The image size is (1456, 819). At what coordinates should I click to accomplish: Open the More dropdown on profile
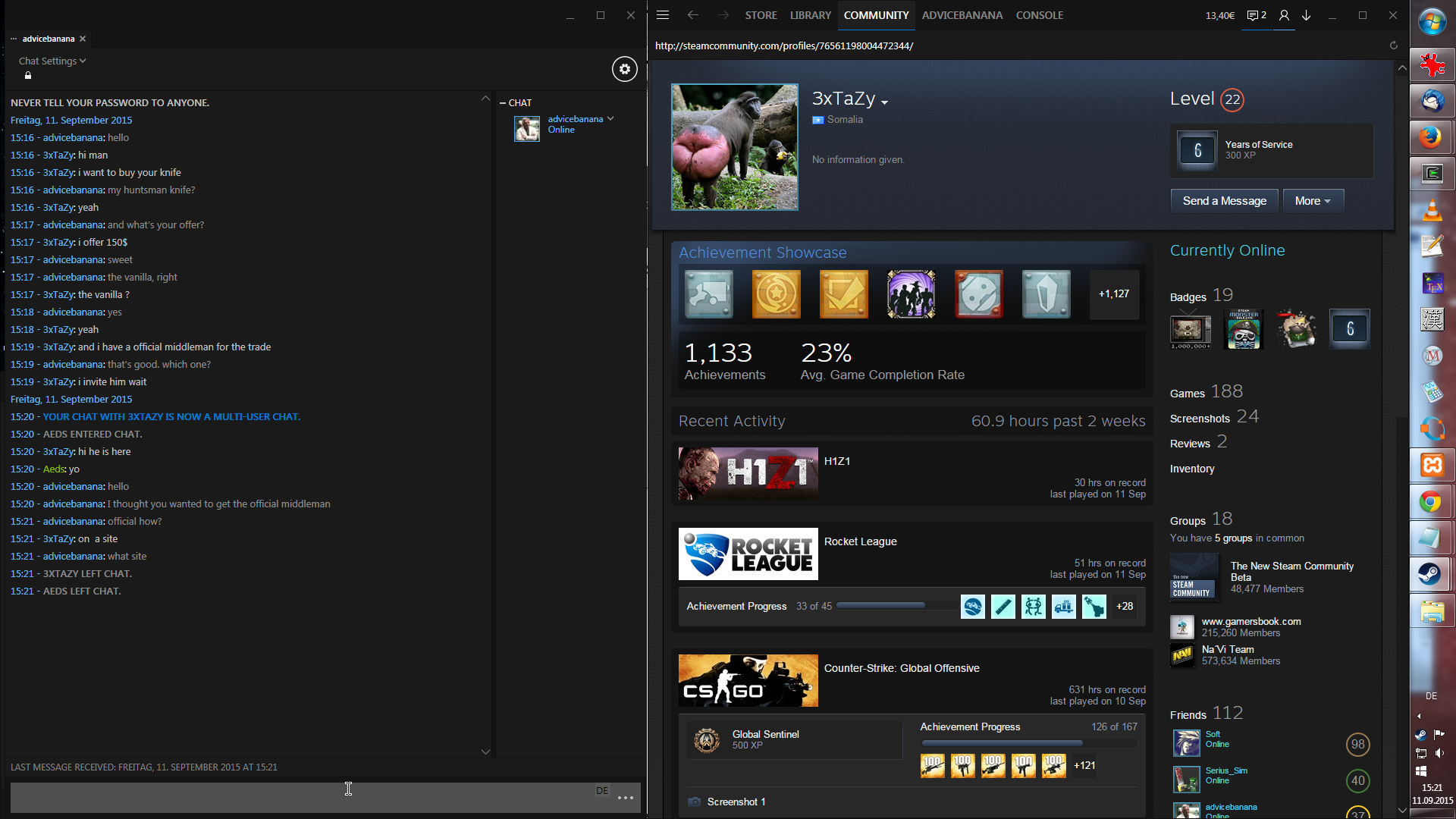[1313, 201]
